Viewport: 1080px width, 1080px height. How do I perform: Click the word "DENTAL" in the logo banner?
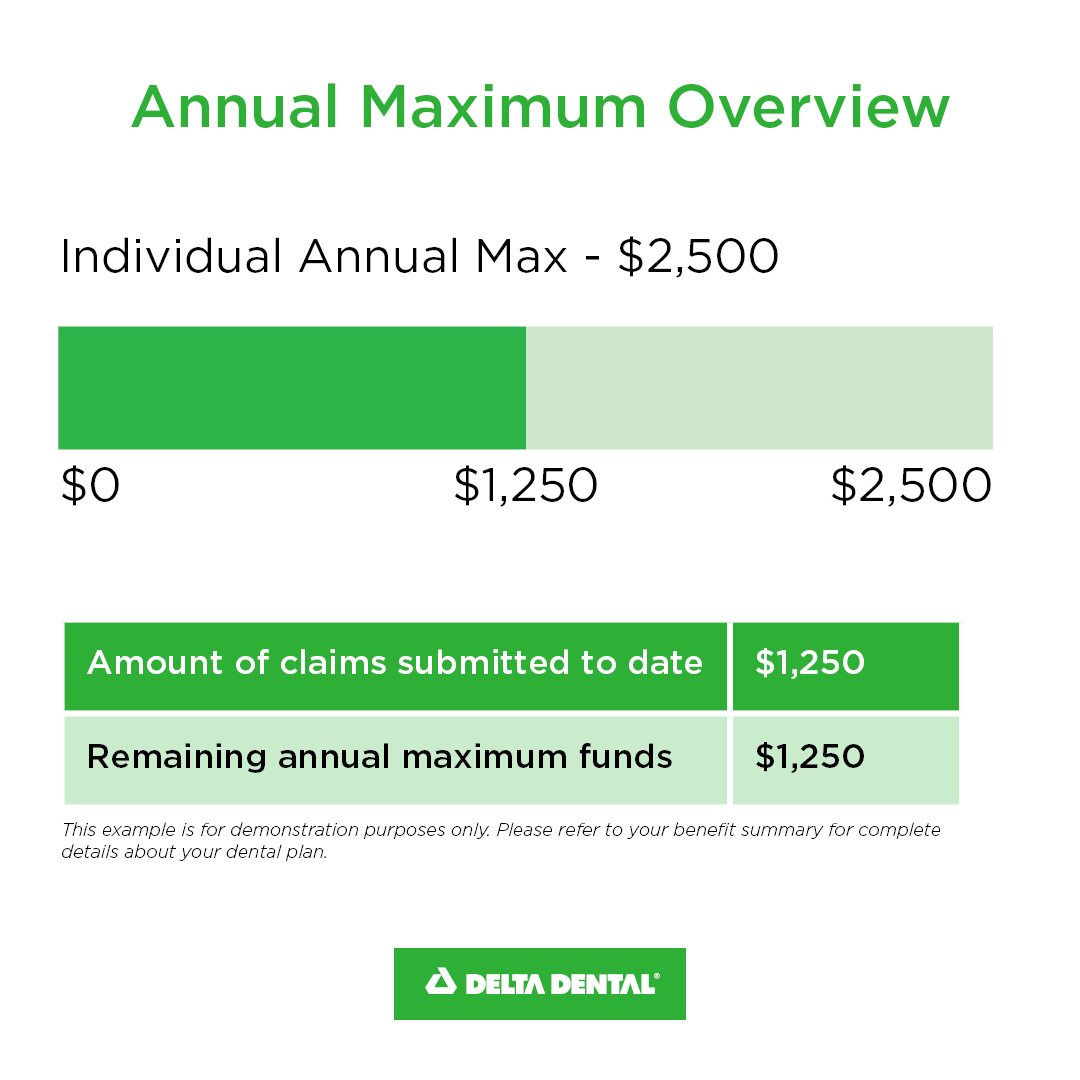(603, 984)
